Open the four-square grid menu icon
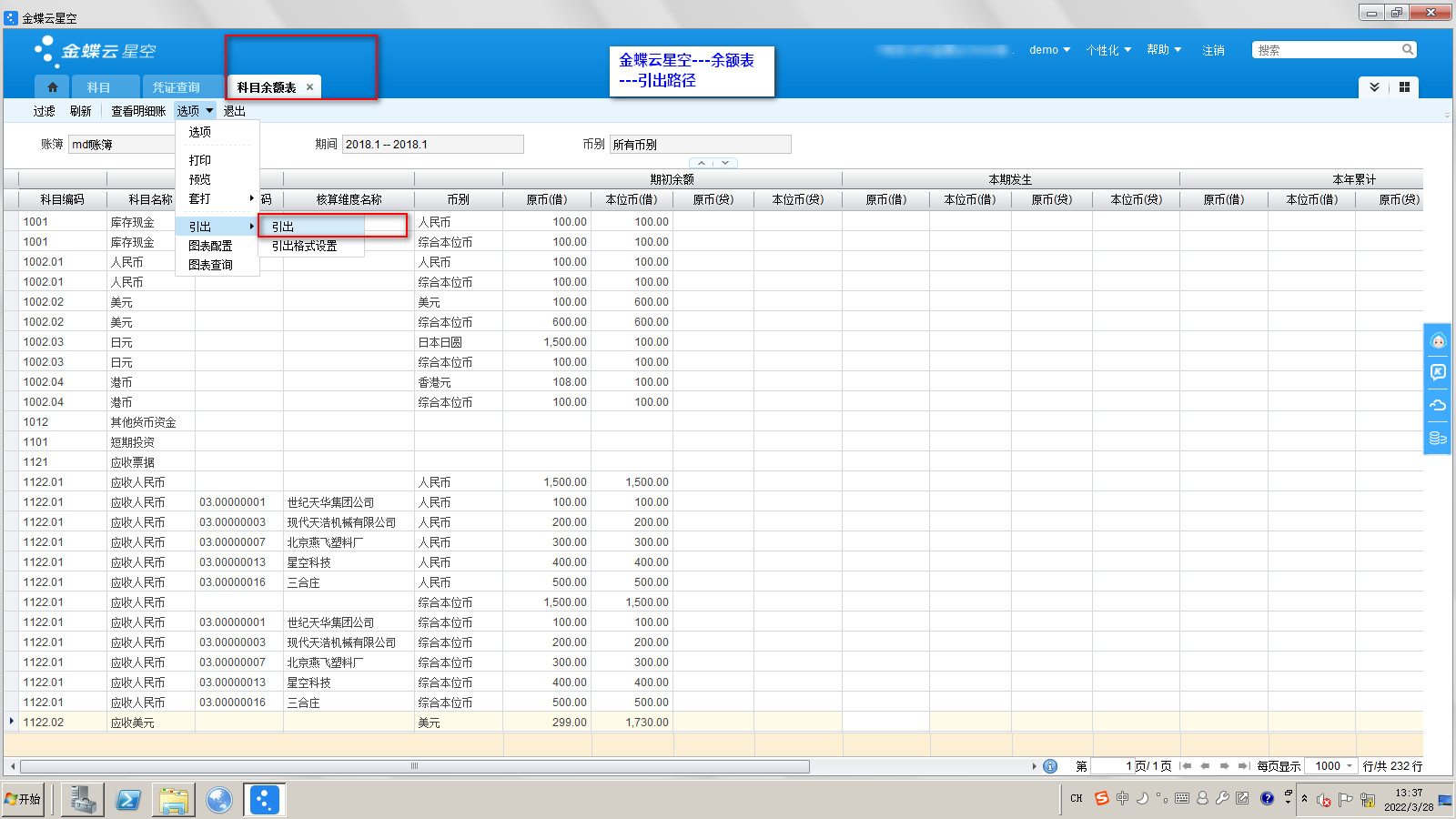Image resolution: width=1456 pixels, height=819 pixels. 1404,87
